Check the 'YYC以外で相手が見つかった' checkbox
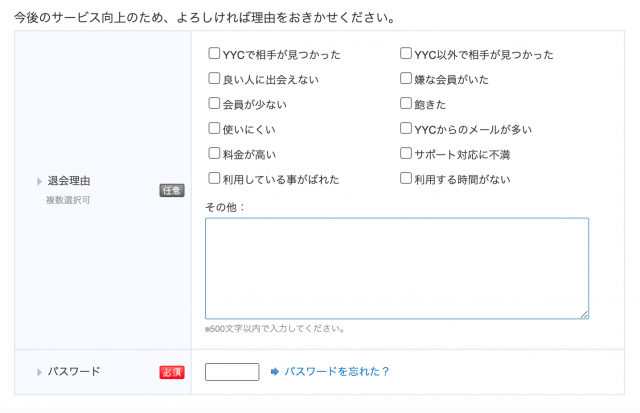 [x=406, y=54]
